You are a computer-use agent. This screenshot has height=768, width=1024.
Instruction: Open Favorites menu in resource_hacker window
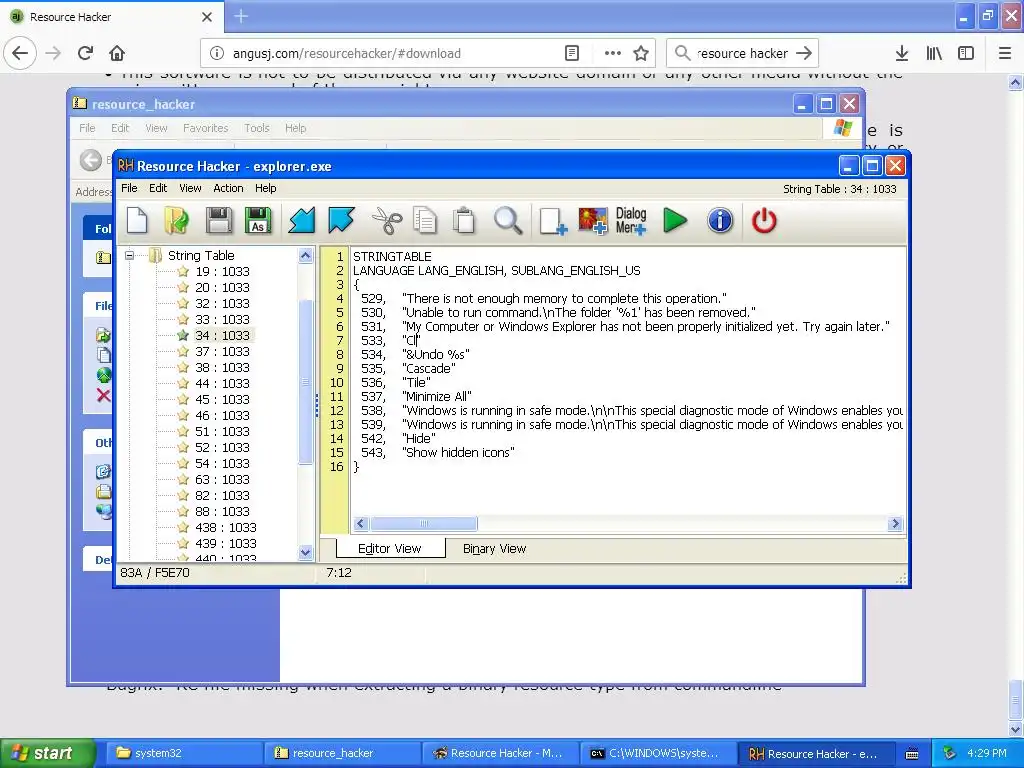click(206, 128)
